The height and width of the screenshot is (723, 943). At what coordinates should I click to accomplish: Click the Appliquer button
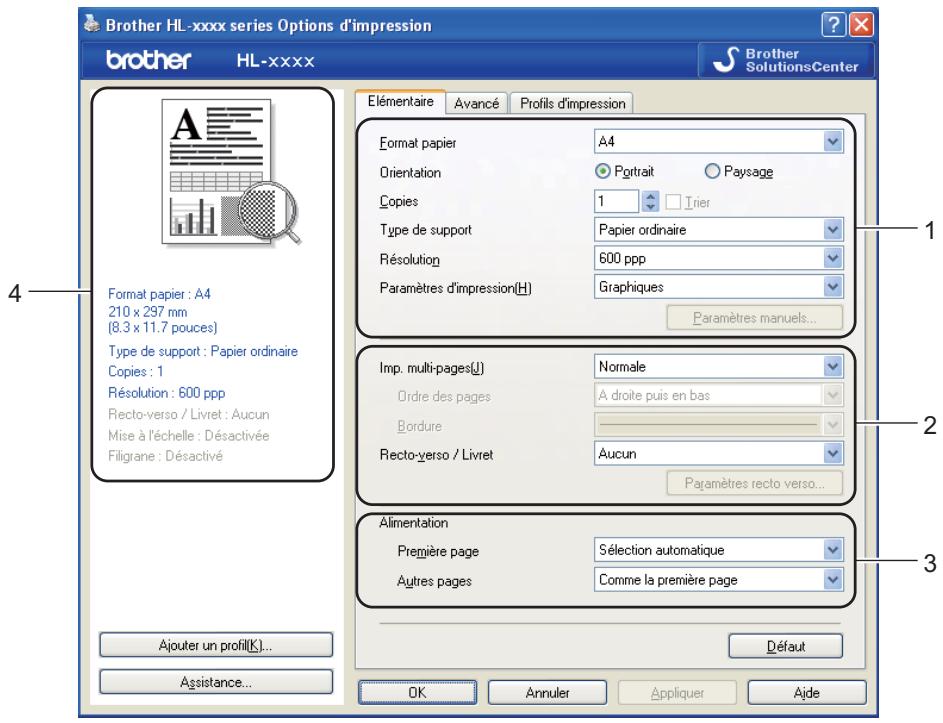[x=677, y=692]
